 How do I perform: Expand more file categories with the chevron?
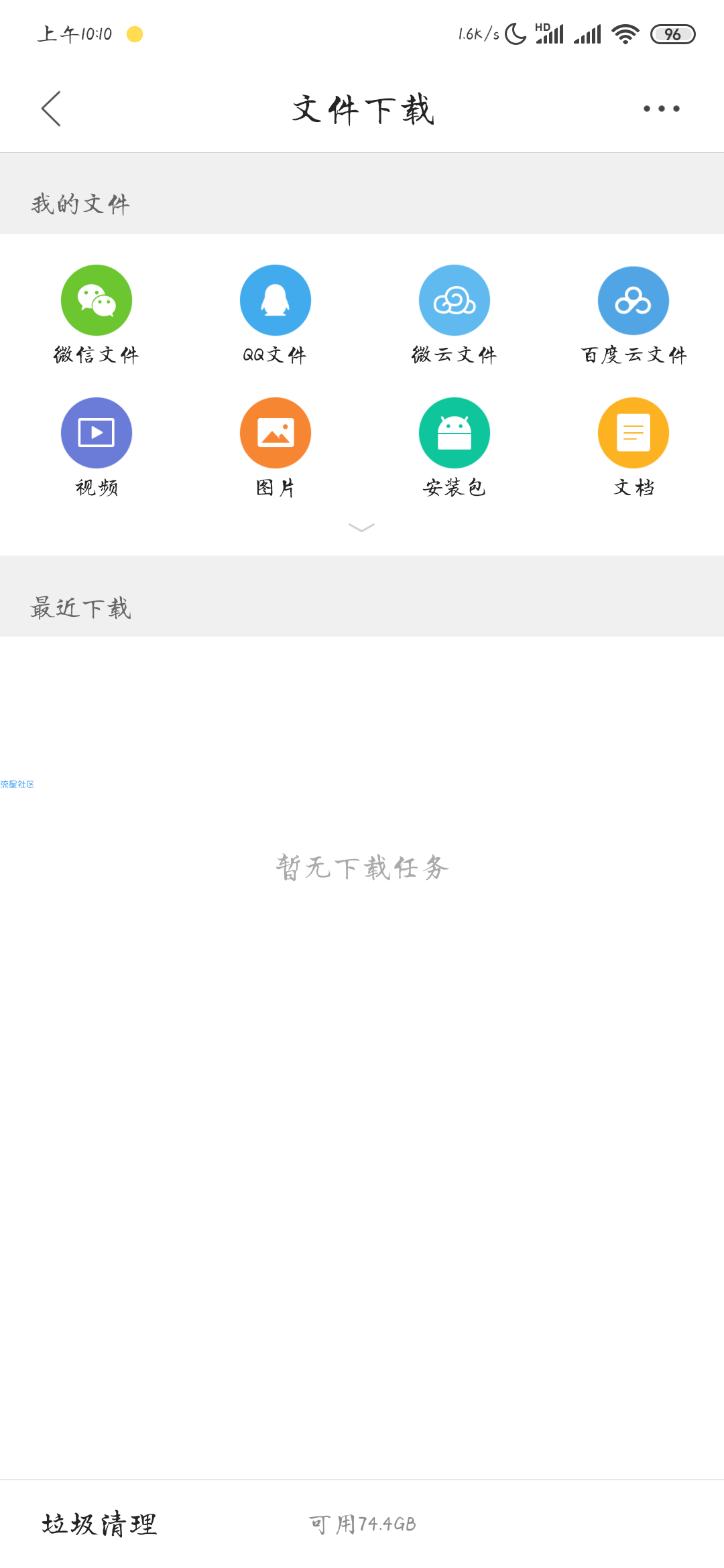362,528
